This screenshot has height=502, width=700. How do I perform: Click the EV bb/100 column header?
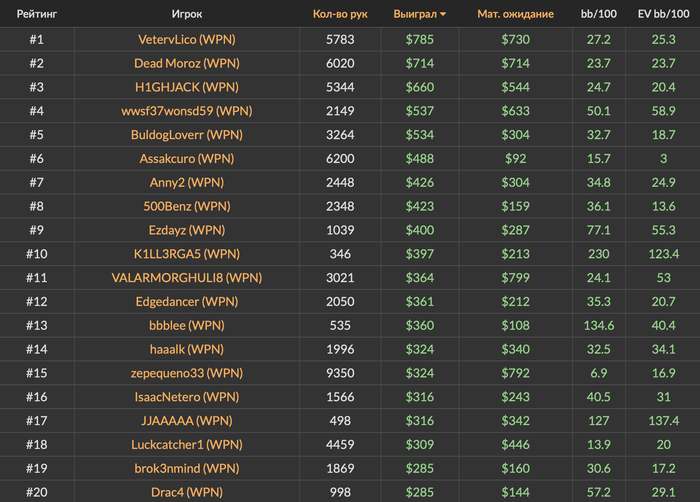pos(663,14)
